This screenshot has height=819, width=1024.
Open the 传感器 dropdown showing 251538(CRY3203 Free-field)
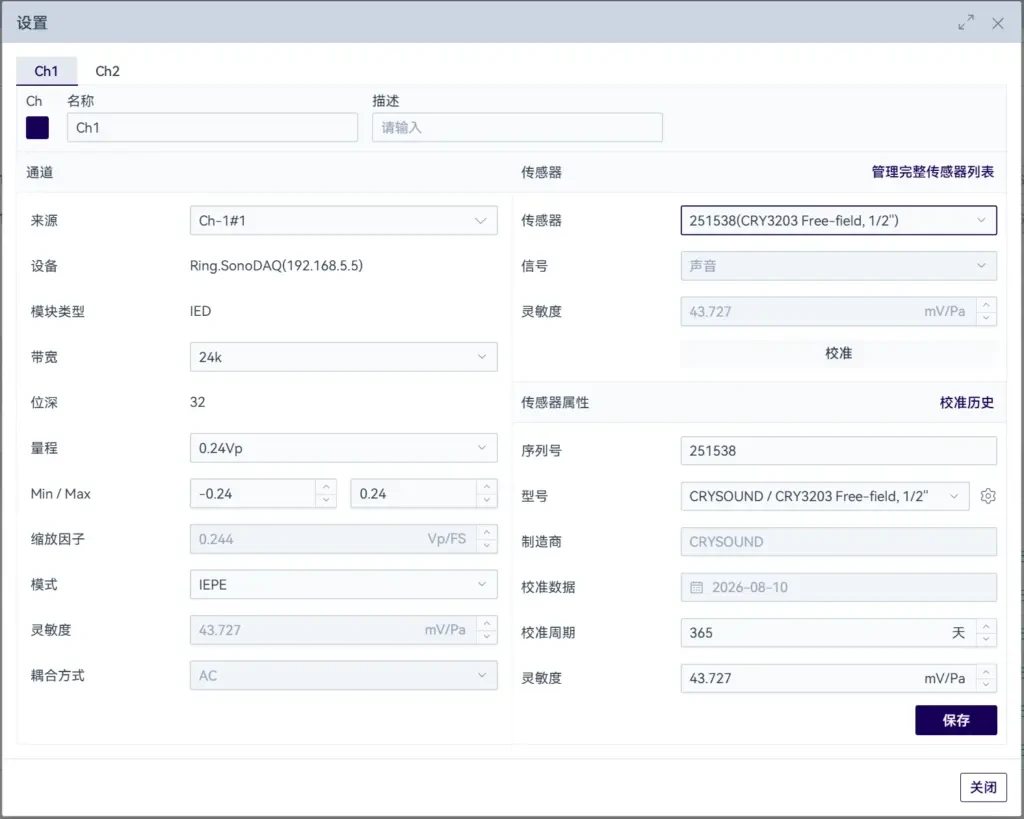click(839, 221)
